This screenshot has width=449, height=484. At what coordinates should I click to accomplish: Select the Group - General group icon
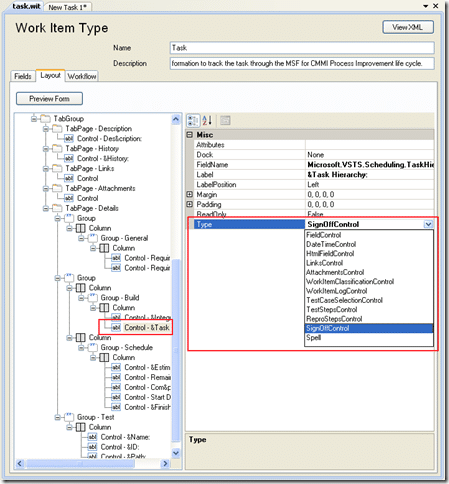point(93,238)
